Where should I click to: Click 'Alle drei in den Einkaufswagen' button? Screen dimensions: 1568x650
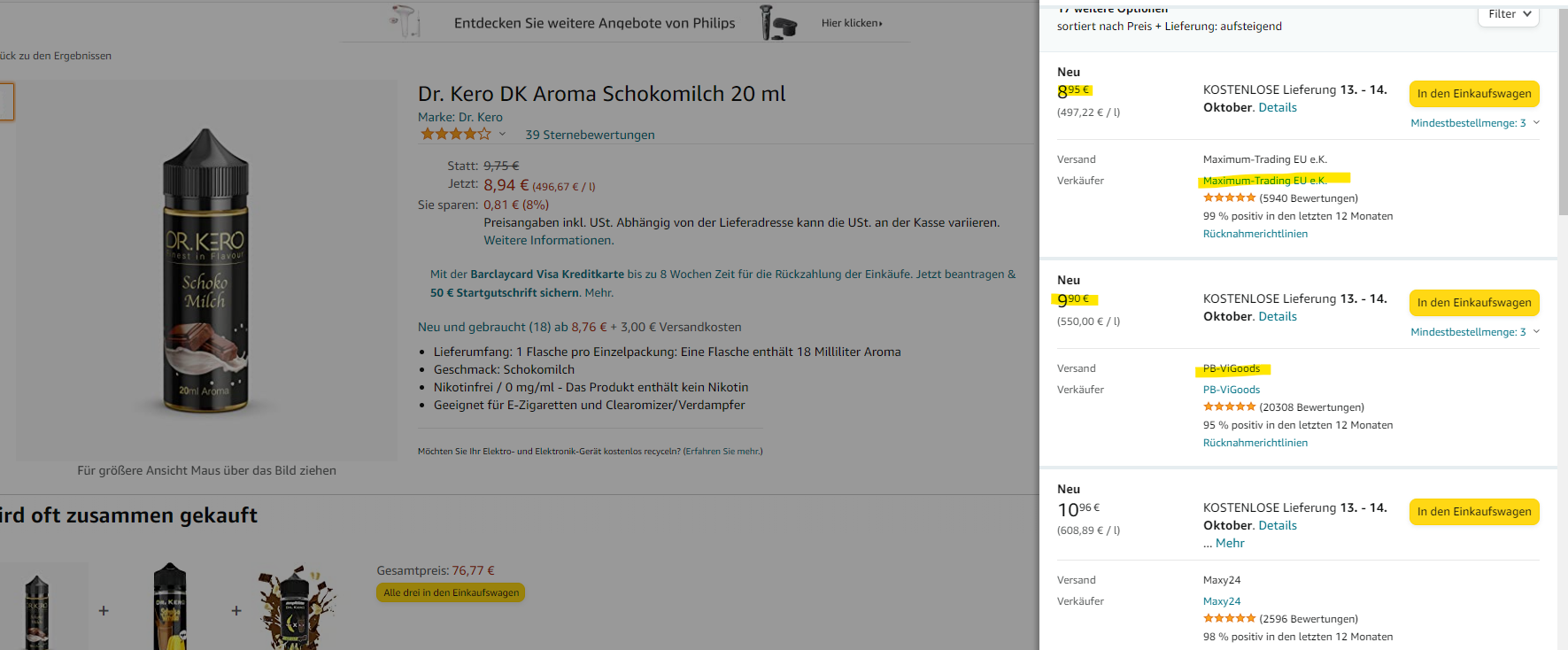click(451, 592)
